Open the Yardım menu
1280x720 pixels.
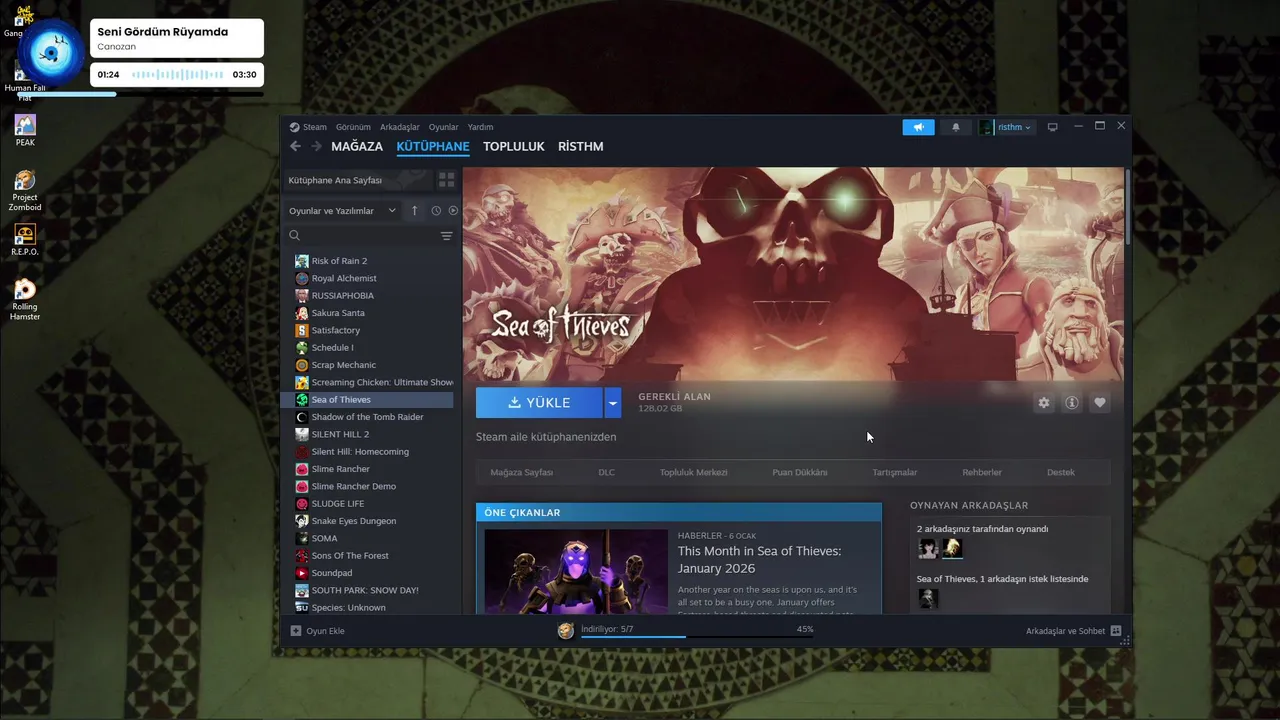point(481,127)
